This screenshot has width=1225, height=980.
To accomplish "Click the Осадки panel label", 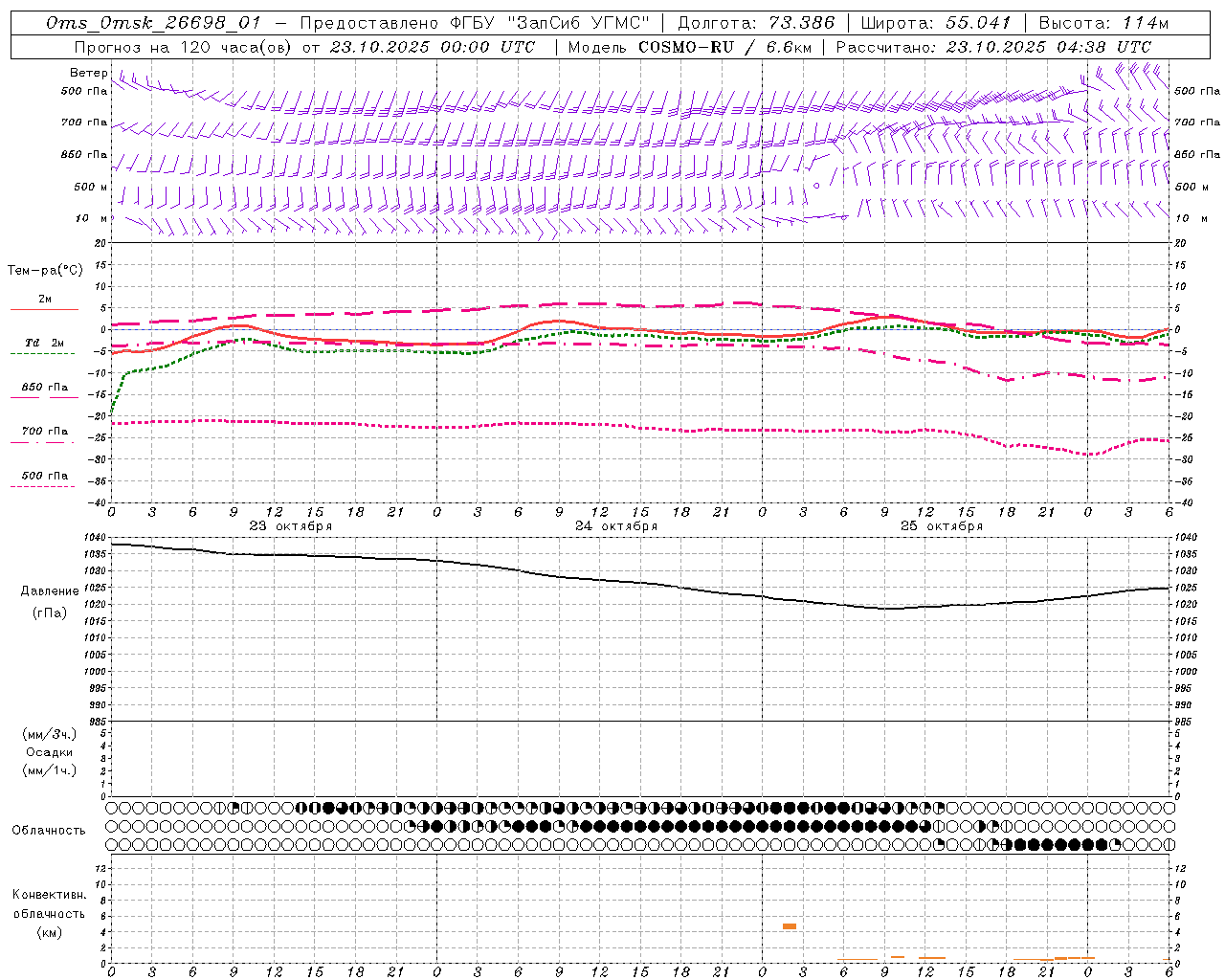I will click(50, 752).
